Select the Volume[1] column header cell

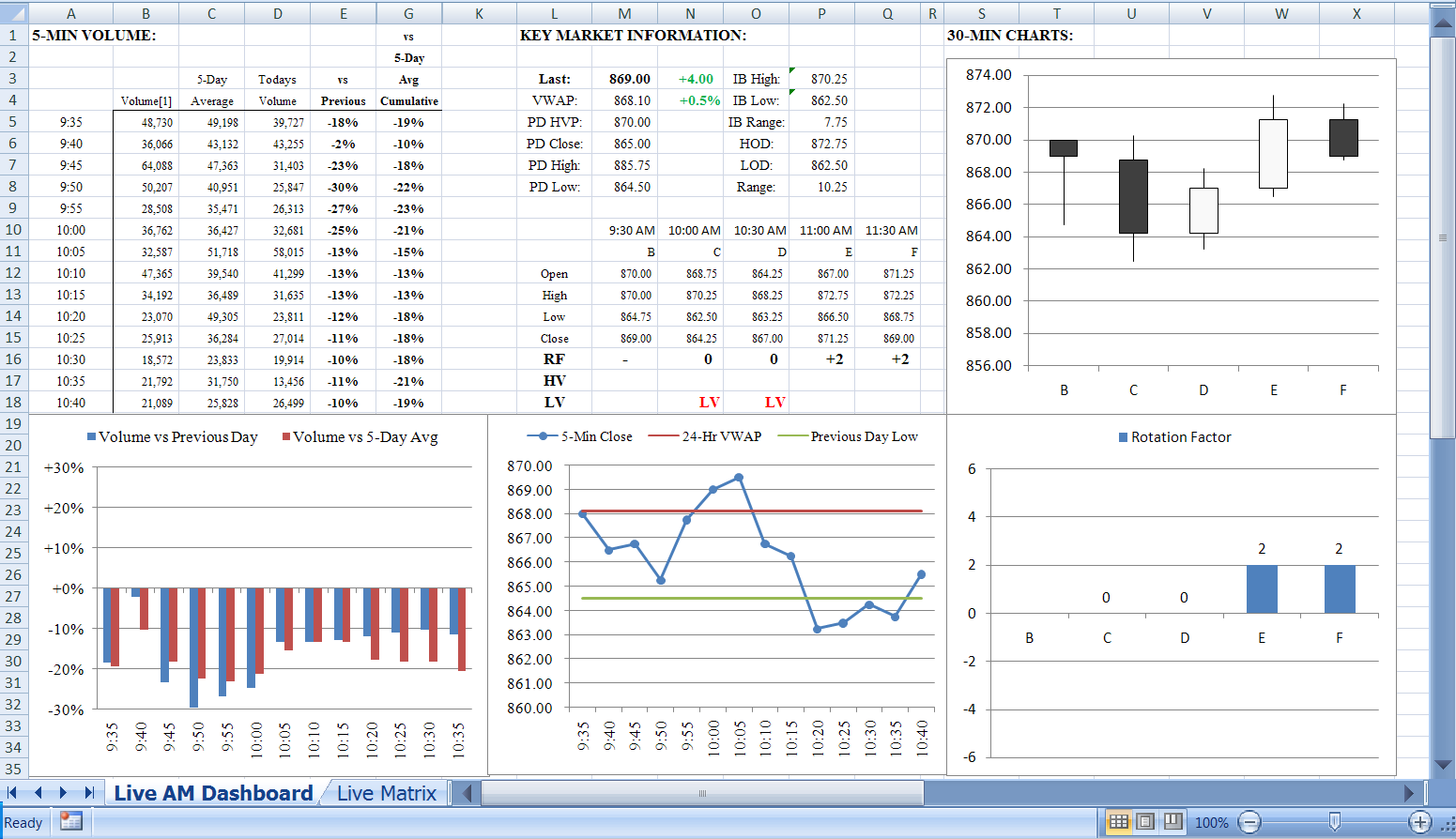point(146,100)
